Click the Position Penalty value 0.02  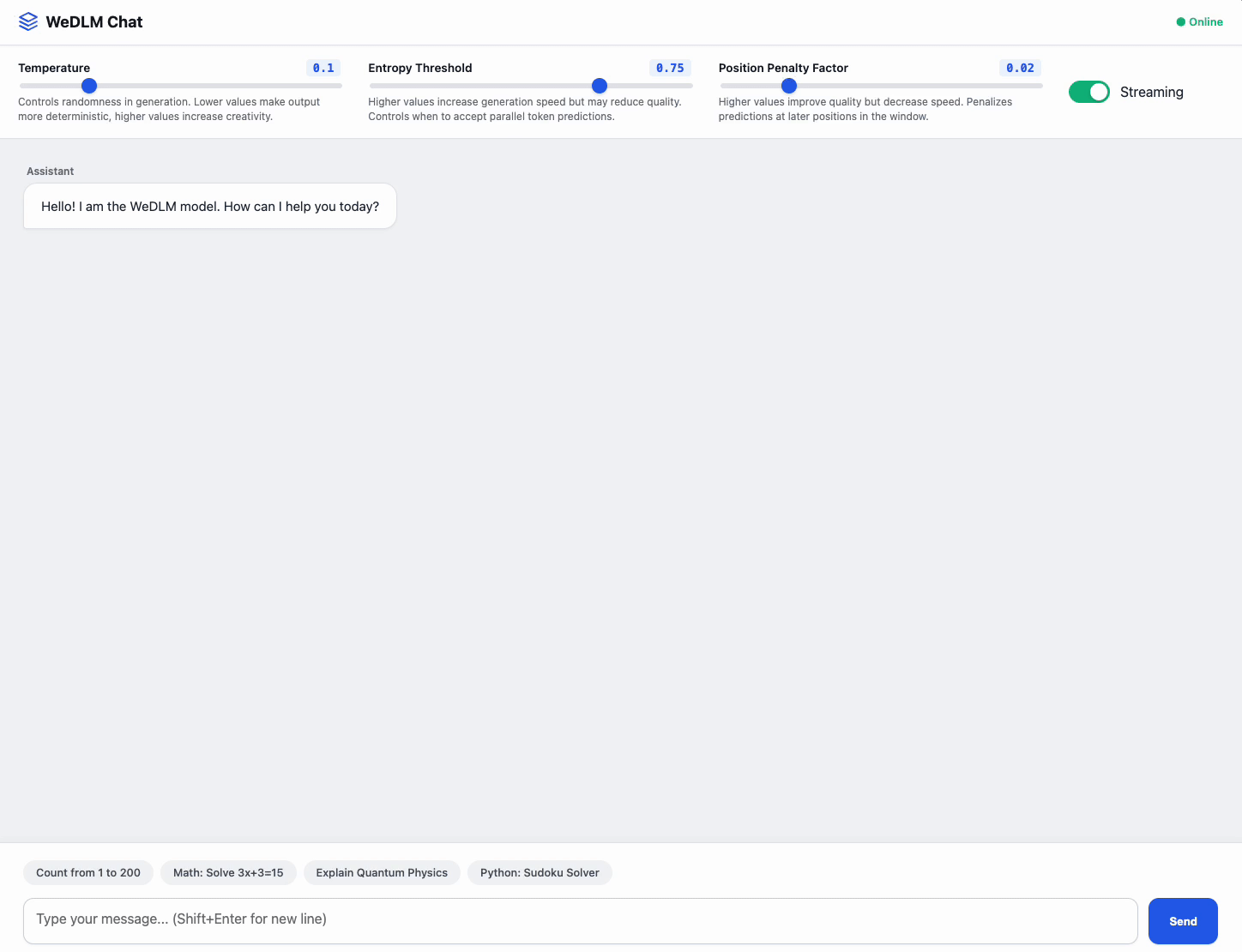tap(1020, 68)
